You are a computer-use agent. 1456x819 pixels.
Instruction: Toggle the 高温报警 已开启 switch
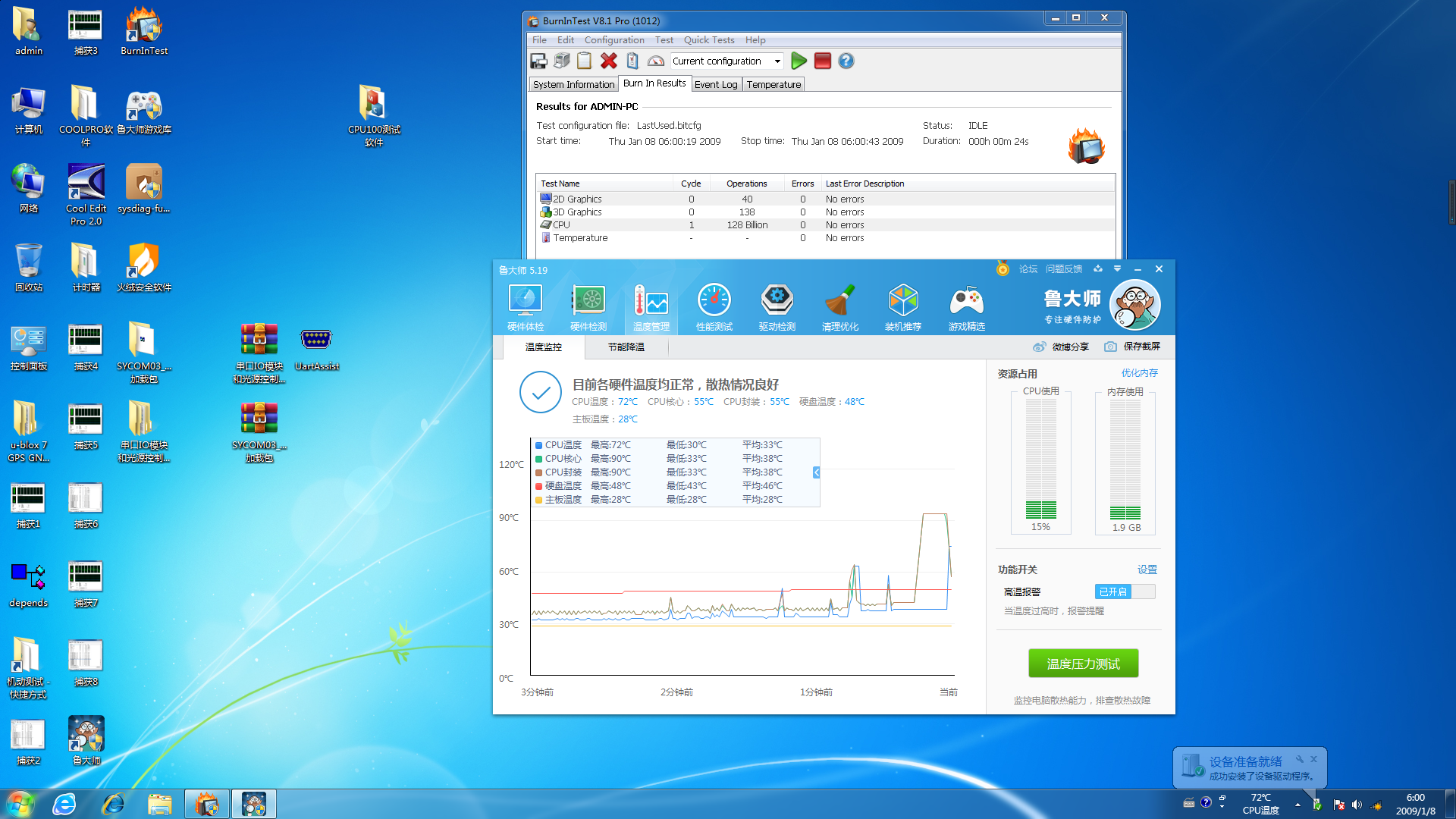coord(1125,591)
